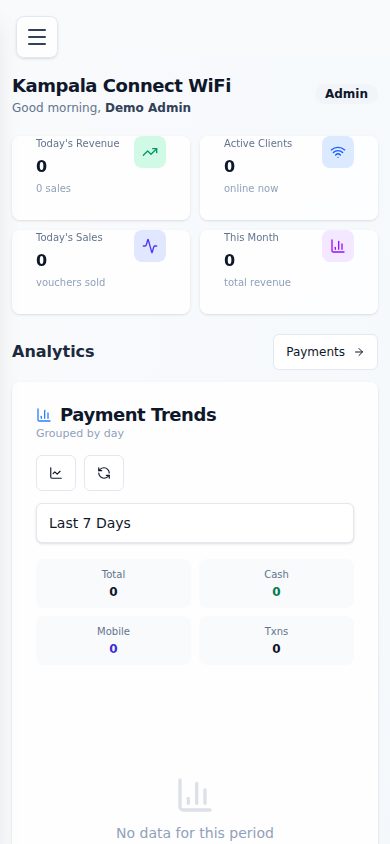Expand the Last 7 Days period dropdown

coord(195,523)
